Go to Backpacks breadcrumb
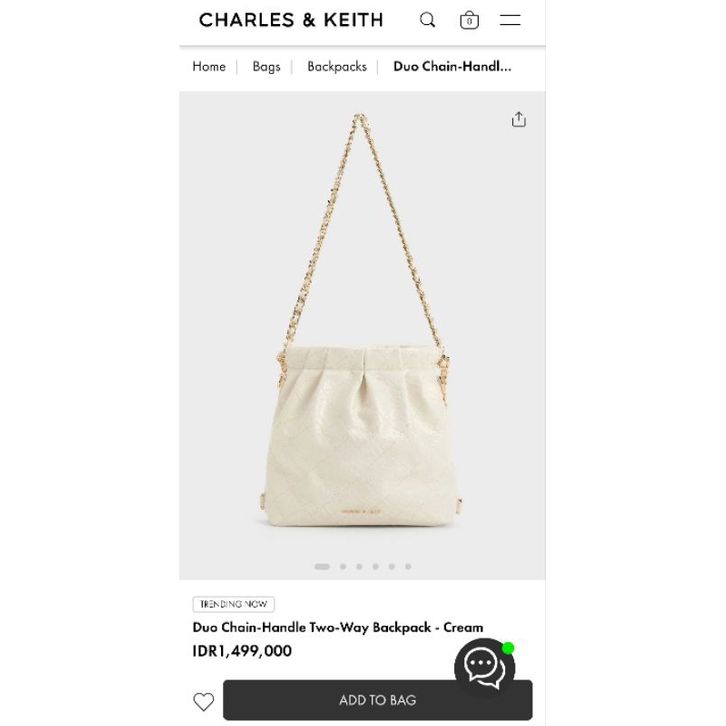The width and height of the screenshot is (726, 726). coord(337,67)
